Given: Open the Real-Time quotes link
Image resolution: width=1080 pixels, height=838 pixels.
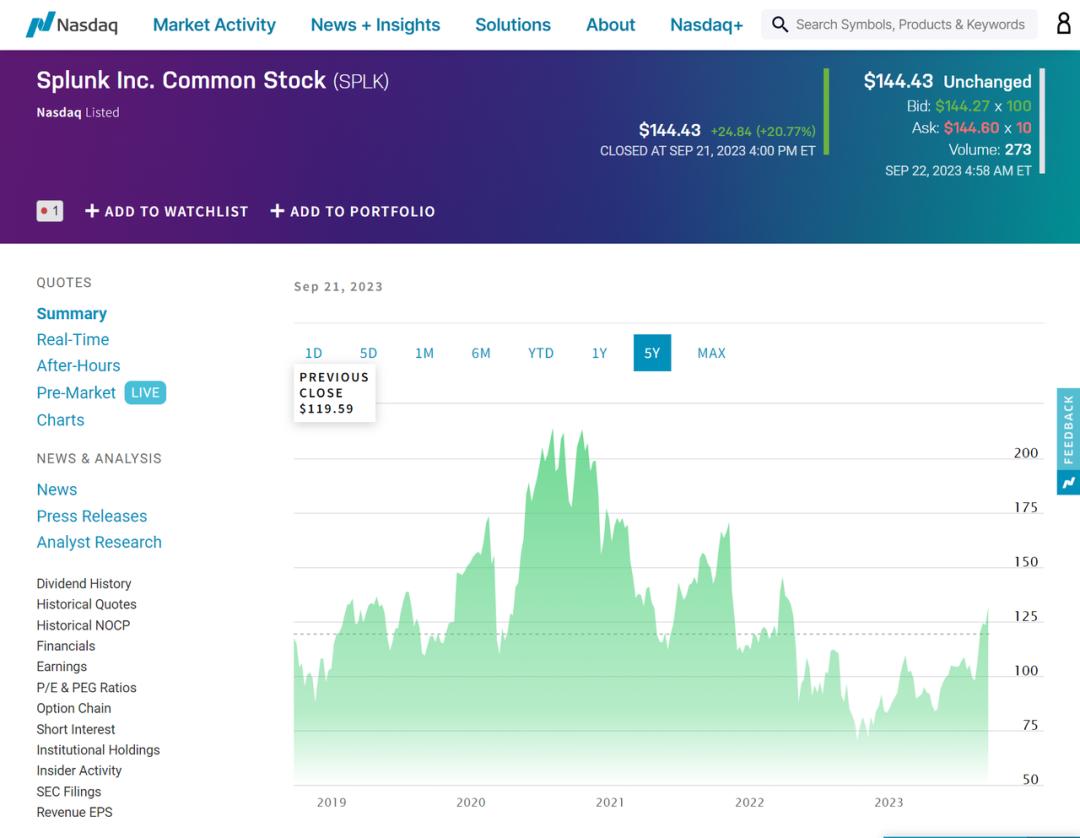Looking at the screenshot, I should (73, 339).
